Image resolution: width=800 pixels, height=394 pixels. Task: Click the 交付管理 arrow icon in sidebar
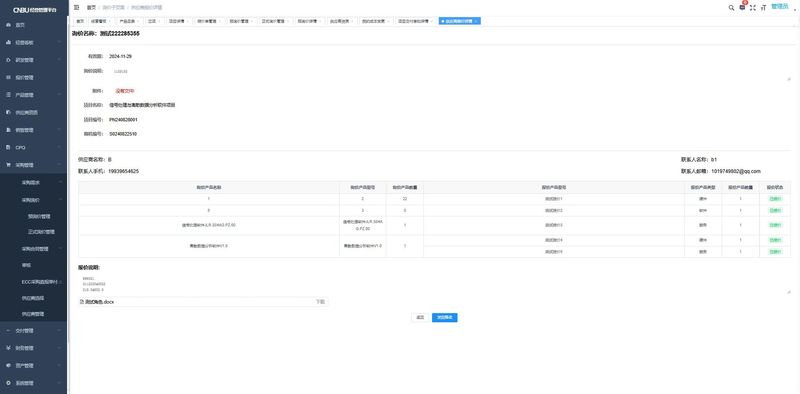(x=8, y=331)
